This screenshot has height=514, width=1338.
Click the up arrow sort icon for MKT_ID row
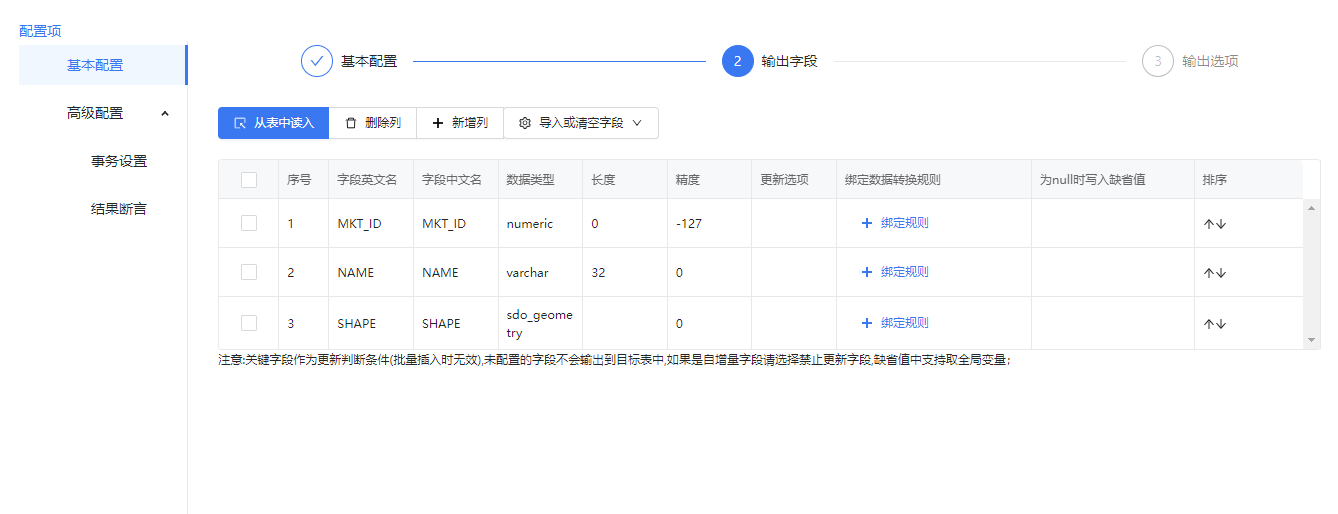coord(1209,224)
